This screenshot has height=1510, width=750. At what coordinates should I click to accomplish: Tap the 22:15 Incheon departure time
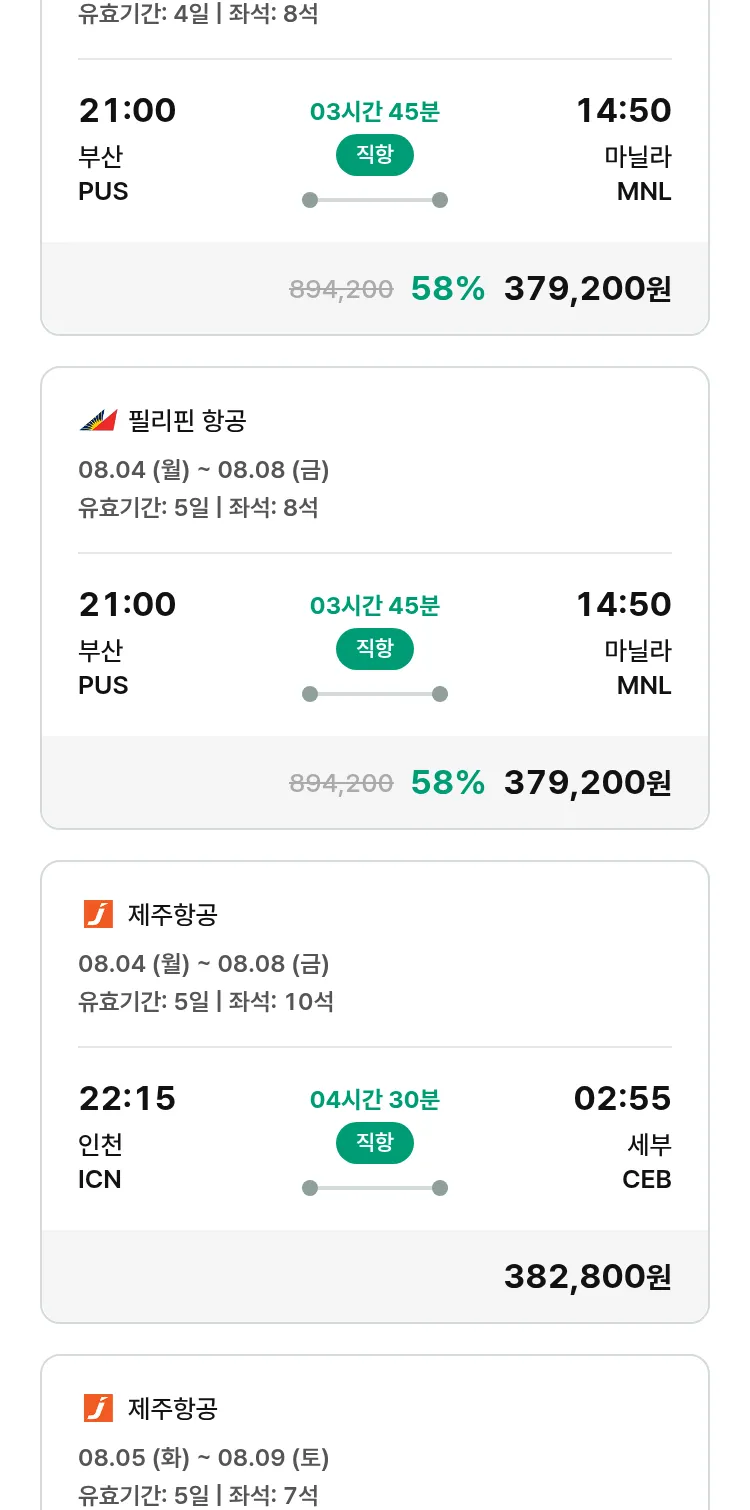127,1098
